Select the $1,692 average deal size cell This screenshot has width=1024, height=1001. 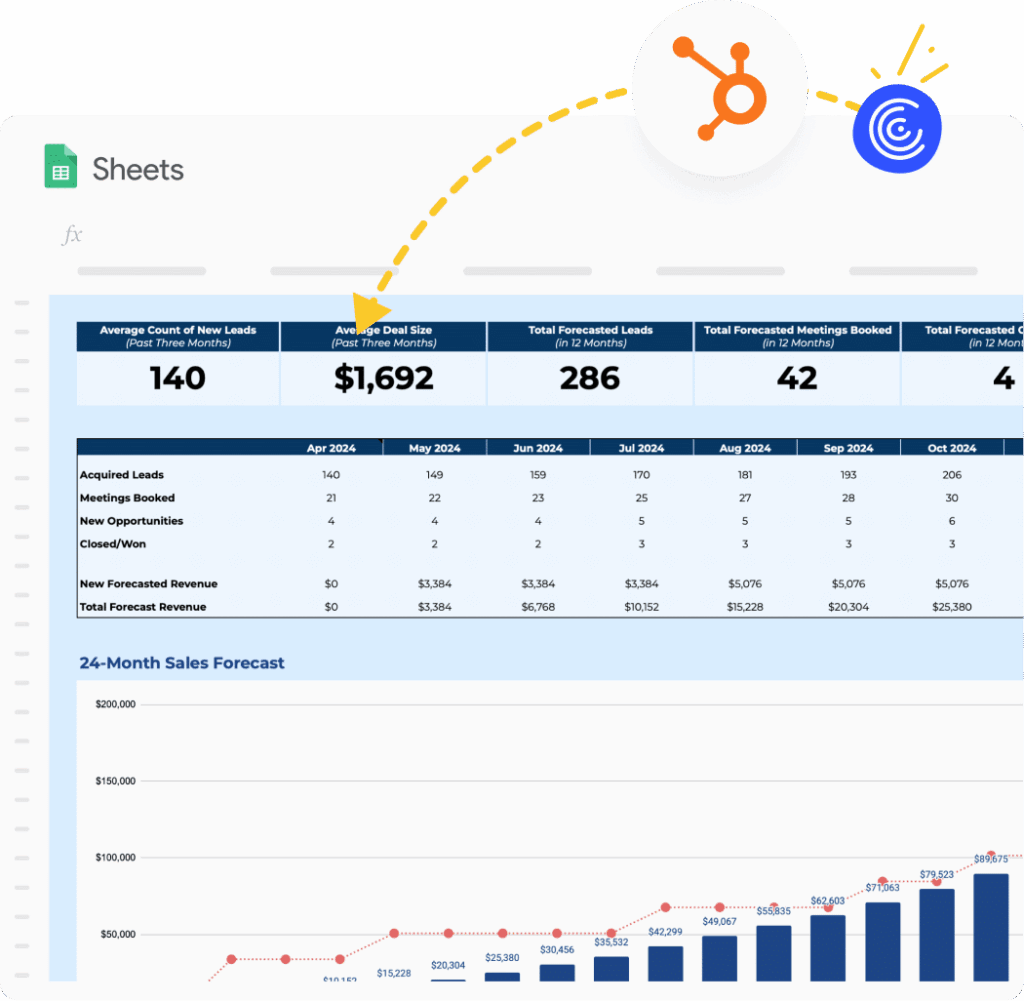pos(384,378)
